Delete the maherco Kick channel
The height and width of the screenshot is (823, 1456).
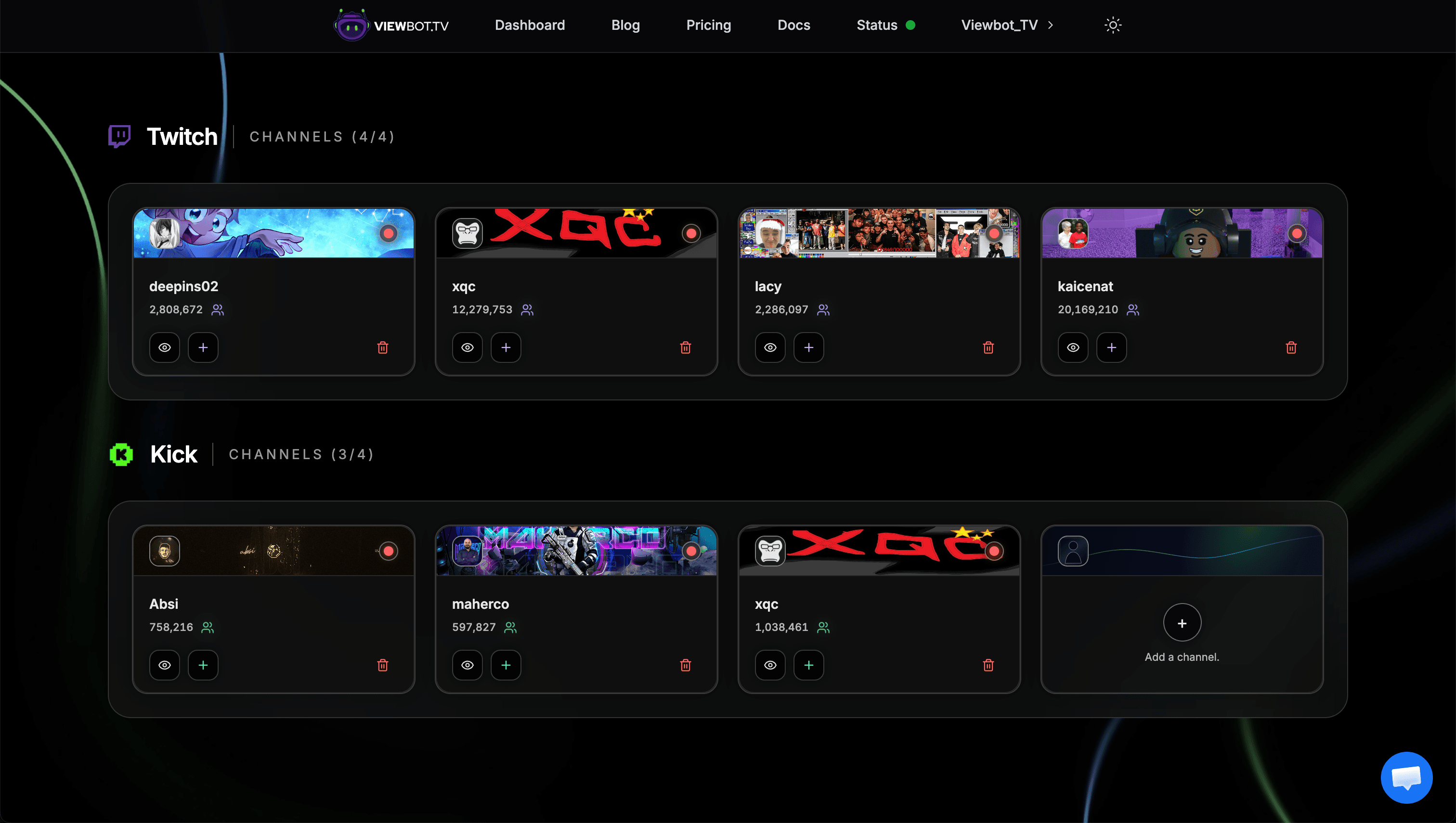[685, 665]
